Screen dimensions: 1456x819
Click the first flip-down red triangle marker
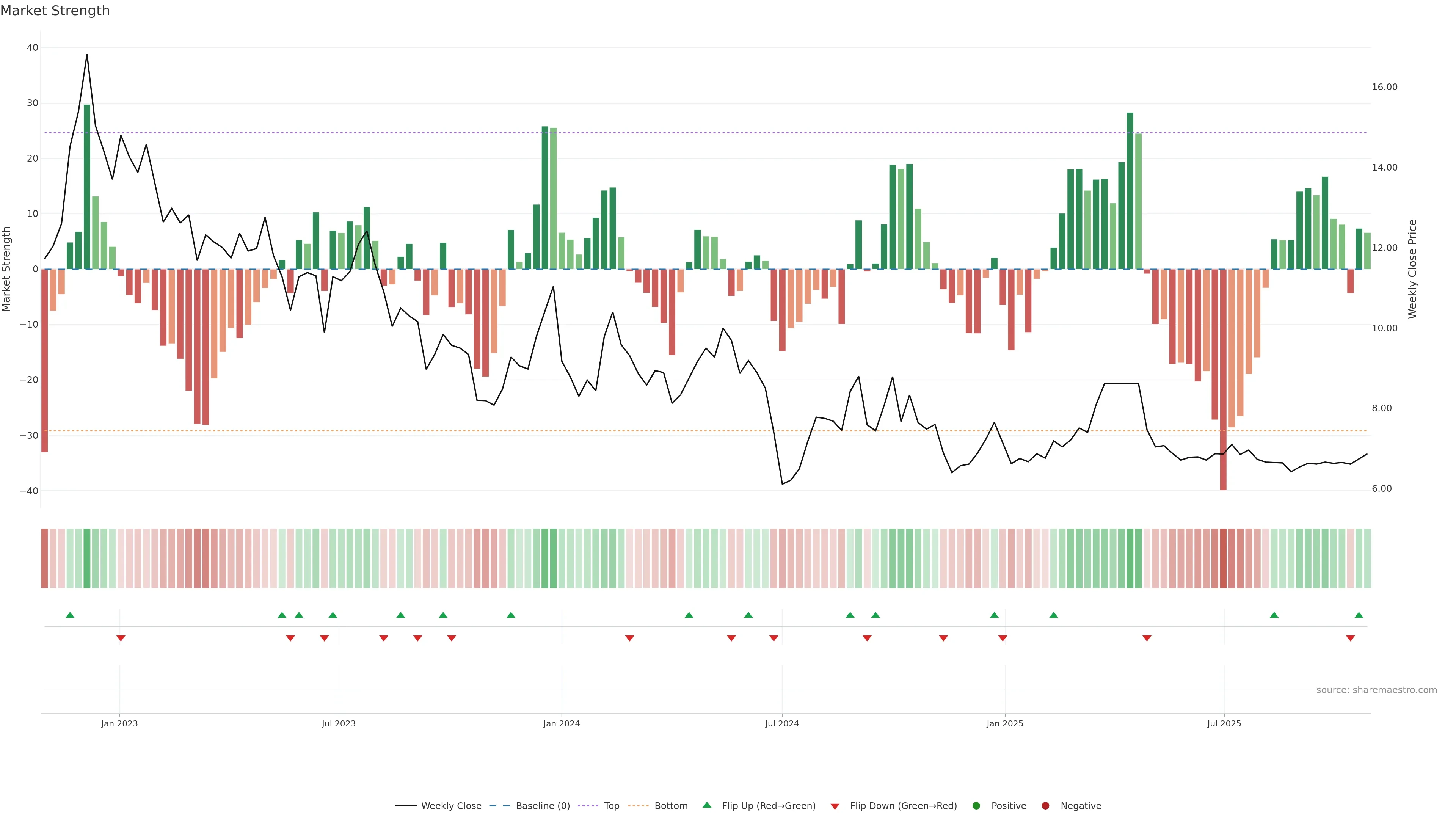coord(121,638)
